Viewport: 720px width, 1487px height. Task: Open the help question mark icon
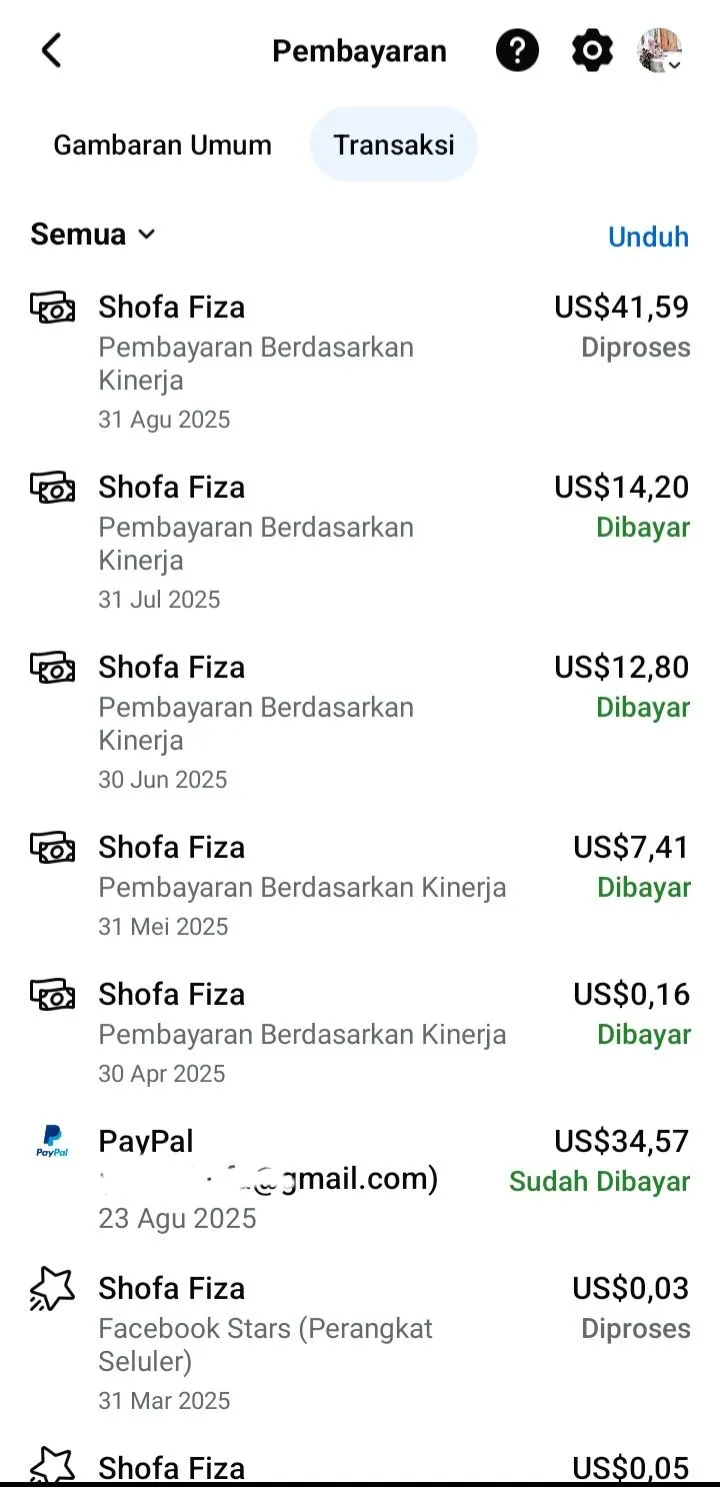pyautogui.click(x=517, y=50)
